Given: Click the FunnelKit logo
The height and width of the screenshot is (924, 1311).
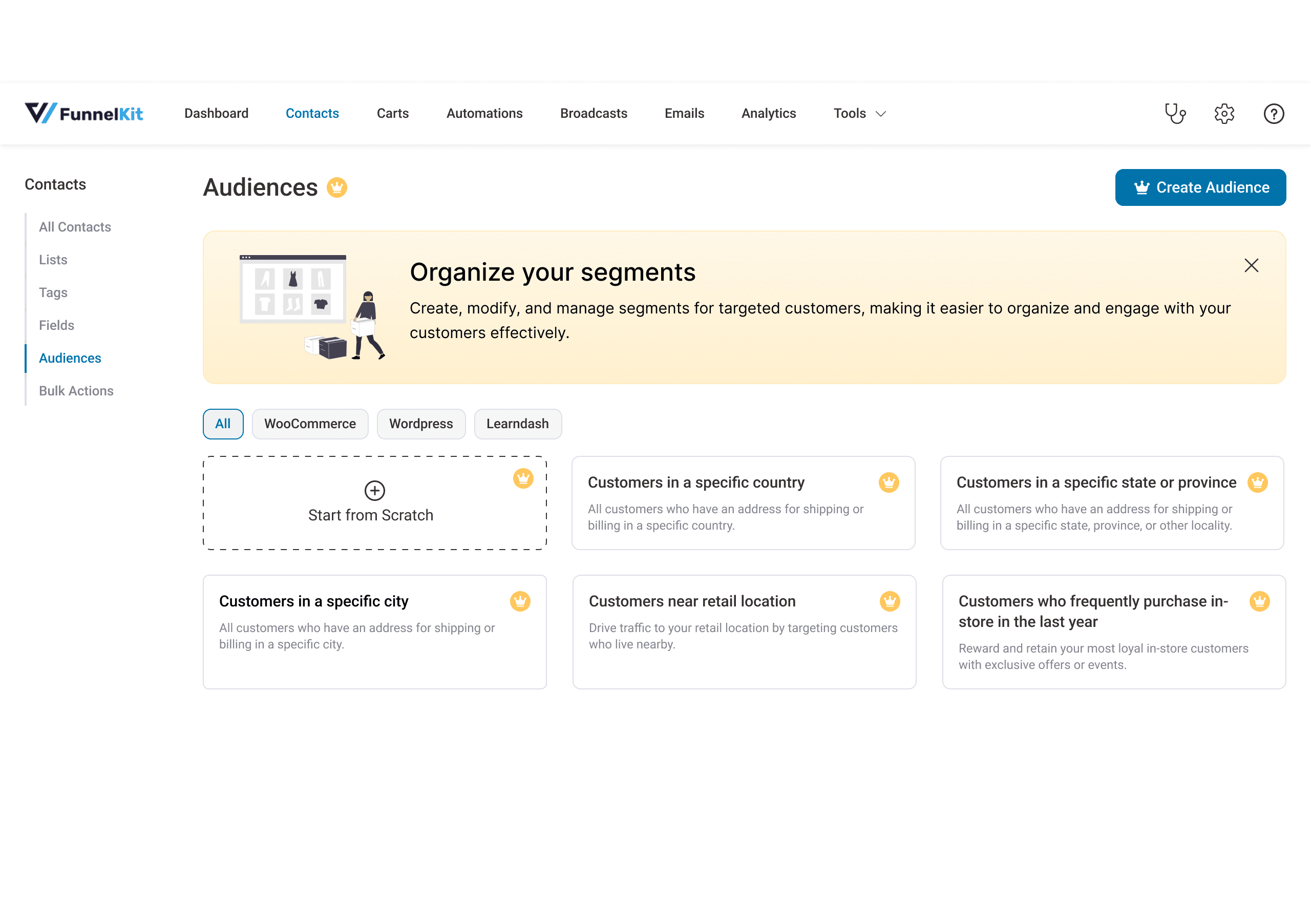Looking at the screenshot, I should (84, 114).
